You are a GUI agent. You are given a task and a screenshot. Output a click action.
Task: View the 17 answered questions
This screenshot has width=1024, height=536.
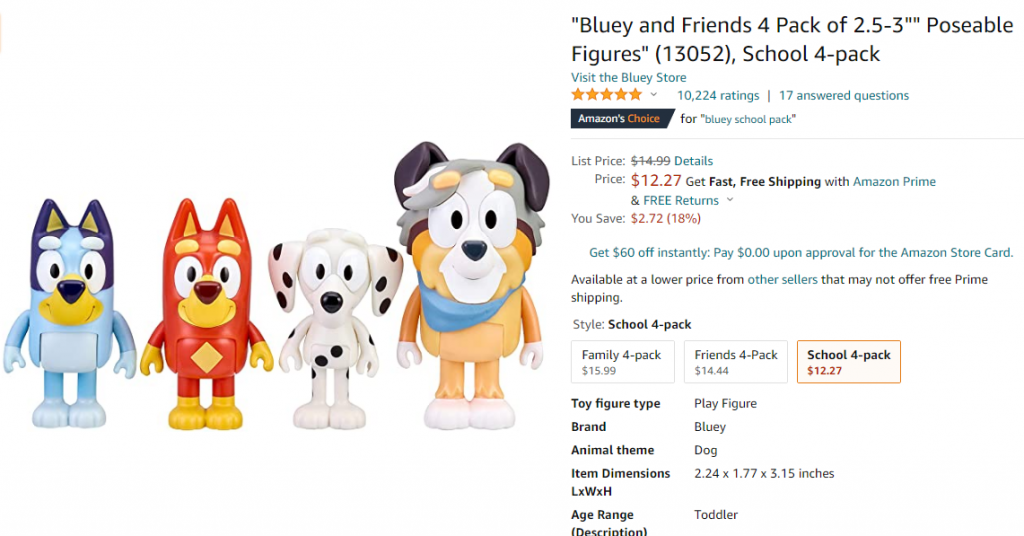(844, 95)
